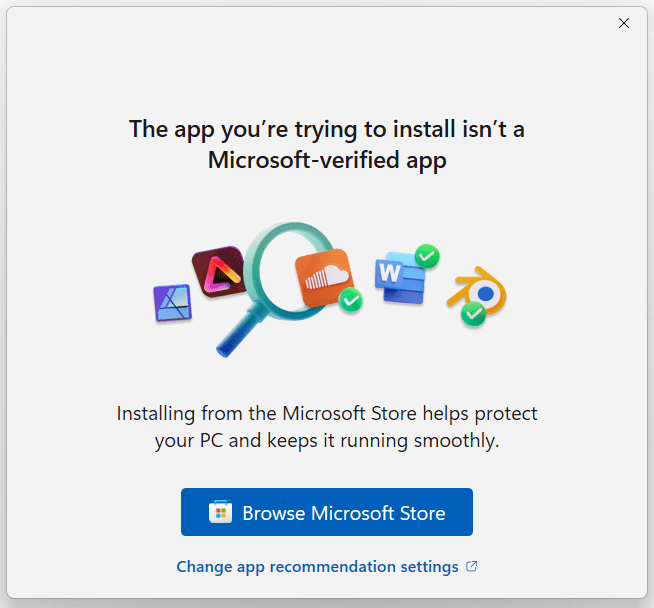Click the Affinity Designer app icon
The width and height of the screenshot is (654, 608).
click(x=172, y=302)
